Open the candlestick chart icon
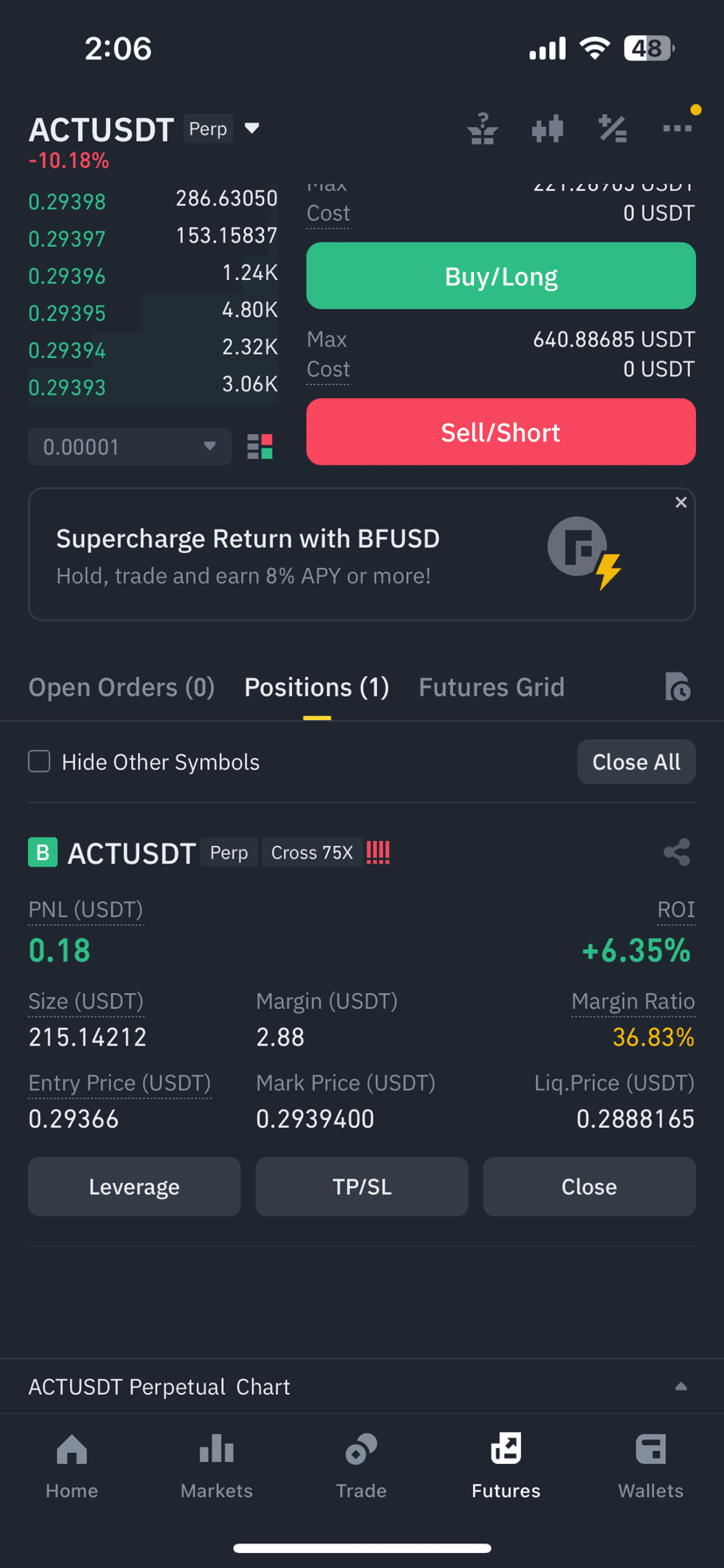 coord(547,129)
